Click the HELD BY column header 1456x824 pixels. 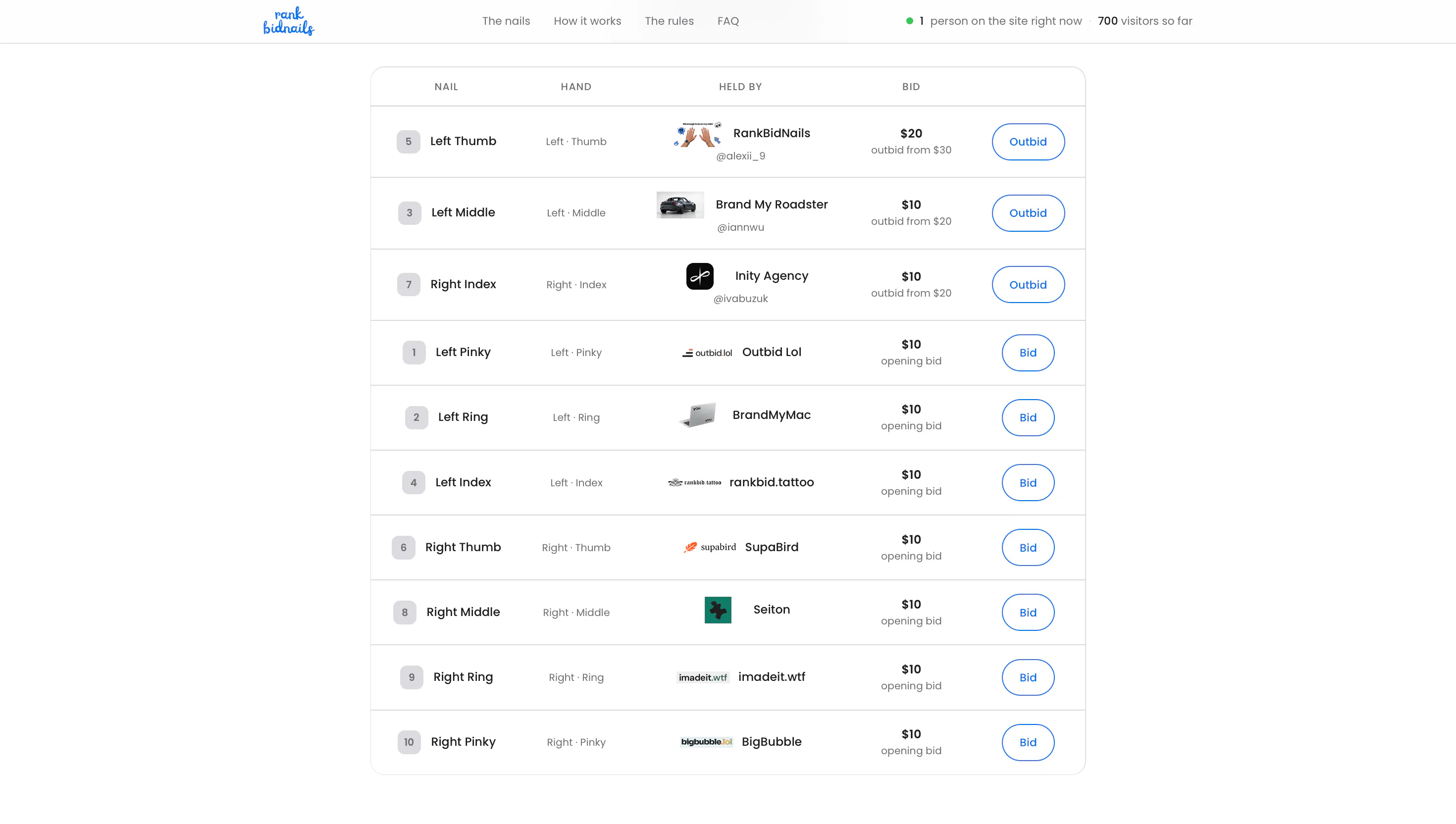tap(740, 87)
